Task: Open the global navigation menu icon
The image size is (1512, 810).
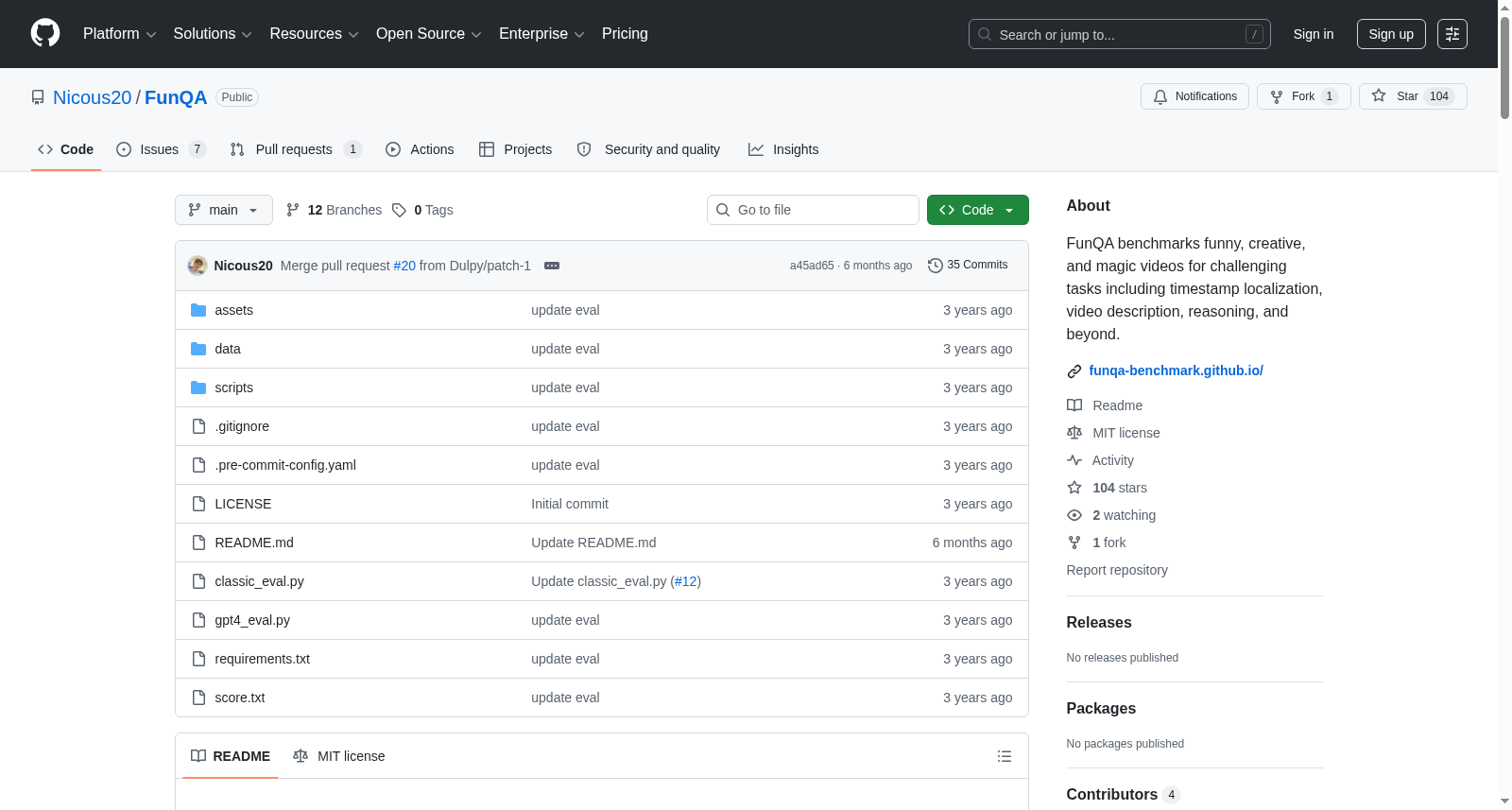Action: pyautogui.click(x=1452, y=34)
